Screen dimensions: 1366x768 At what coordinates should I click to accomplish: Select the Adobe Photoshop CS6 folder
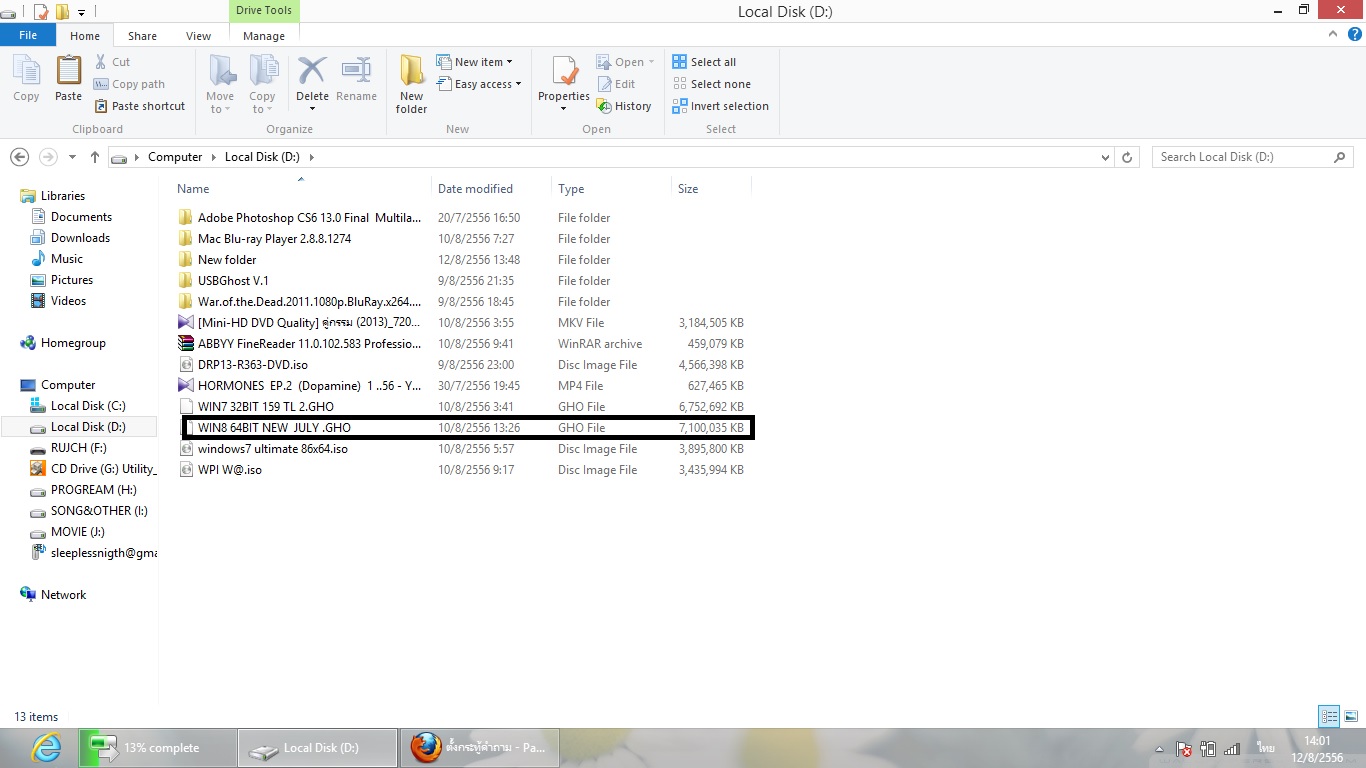[x=309, y=218]
